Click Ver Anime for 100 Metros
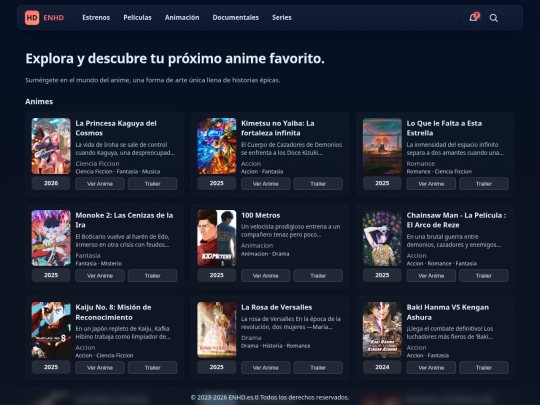Screen dimensions: 540x405 [x=266, y=276]
